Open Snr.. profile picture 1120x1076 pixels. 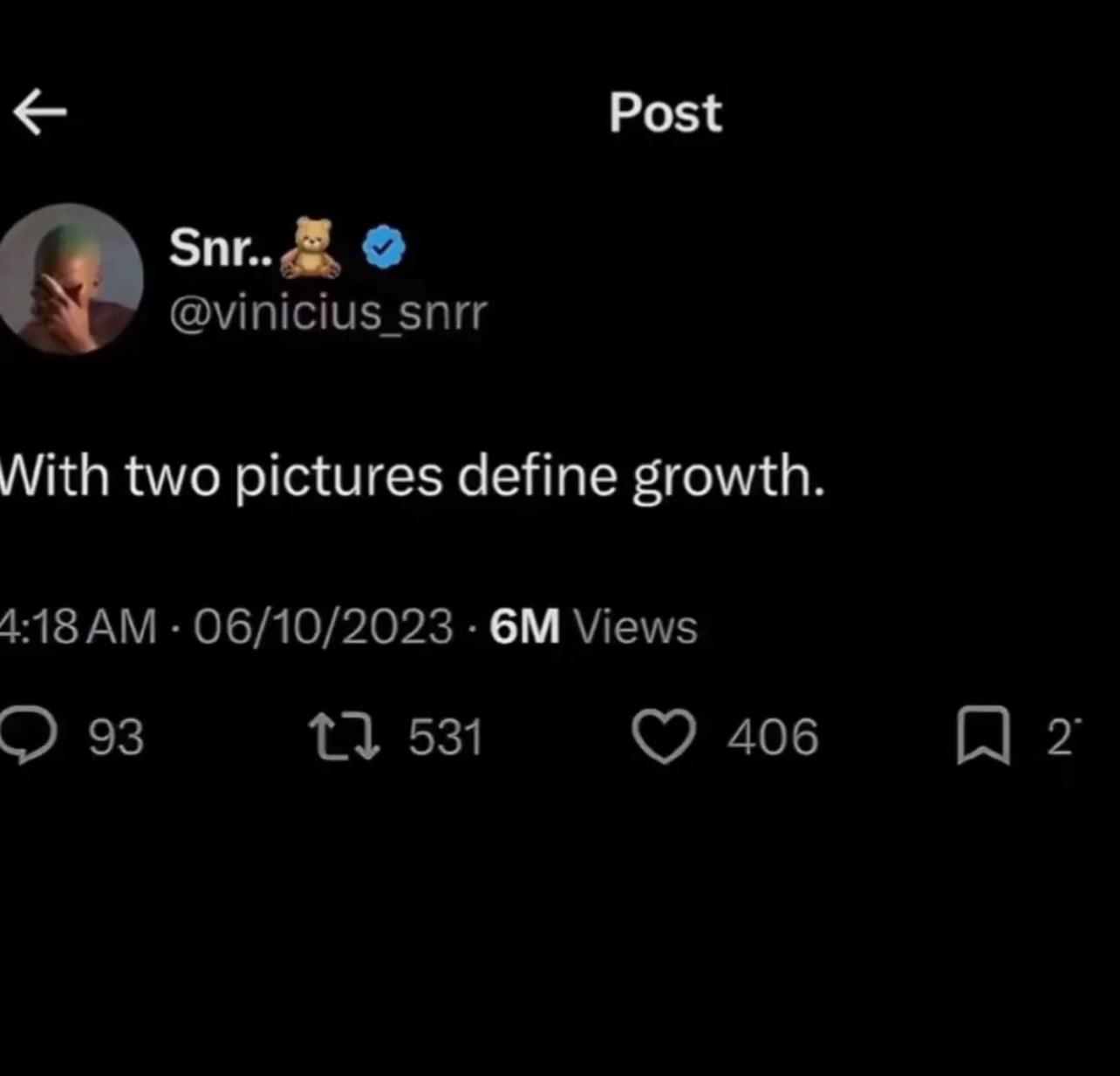(68, 279)
